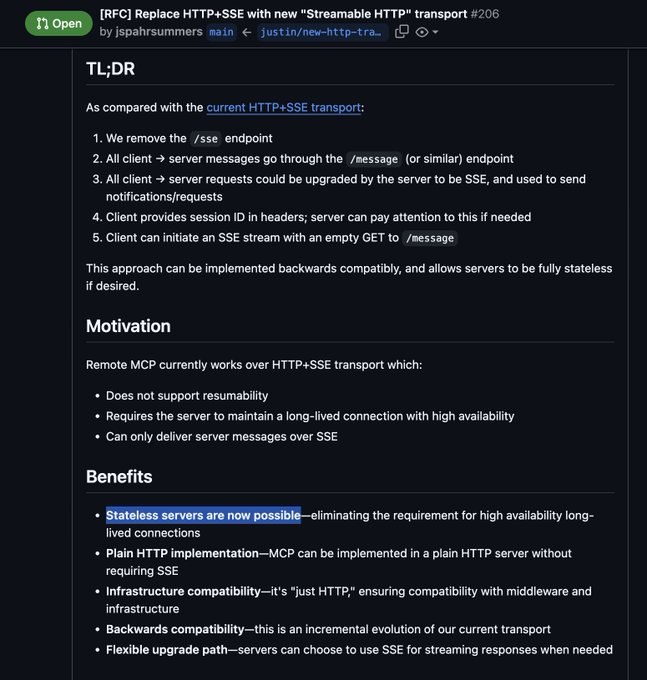This screenshot has width=647, height=680.
Task: Open the eye watch dropdown
Action: click(x=427, y=32)
